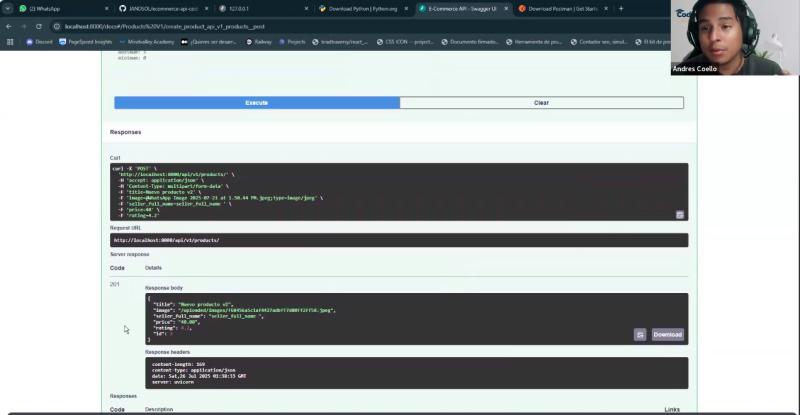800x415 pixels.
Task: Open the Quieres ser desarrollador bookmark
Action: 209,42
